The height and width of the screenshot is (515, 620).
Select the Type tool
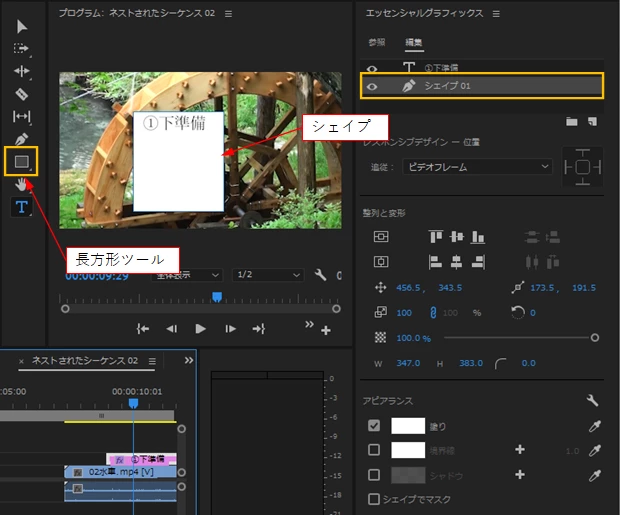(21, 207)
